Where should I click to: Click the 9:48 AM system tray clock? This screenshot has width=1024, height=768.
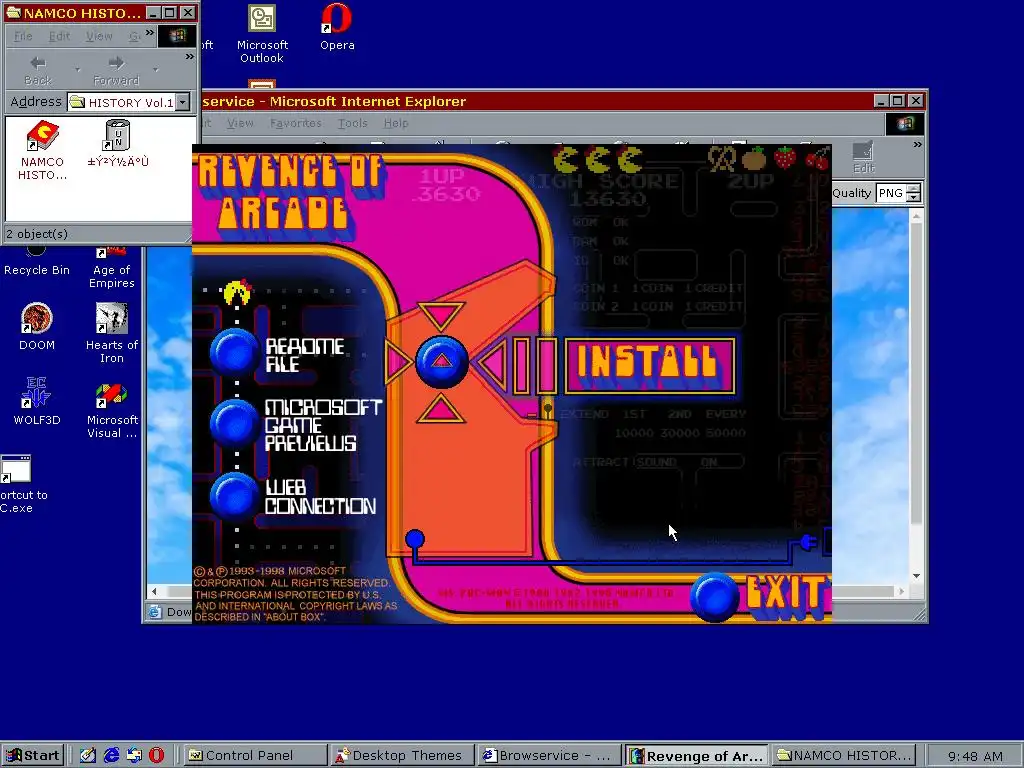[974, 756]
